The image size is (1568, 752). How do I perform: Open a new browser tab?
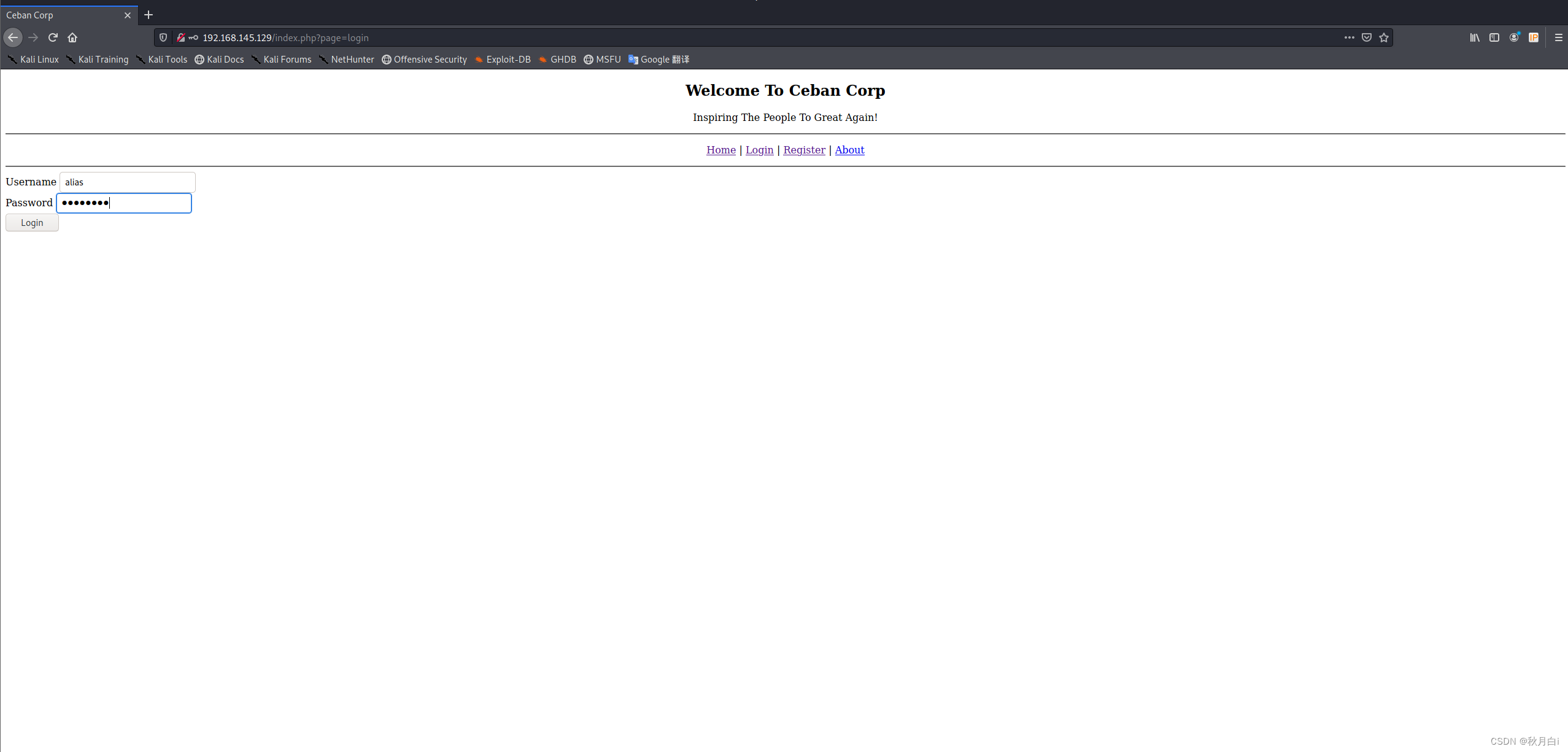148,15
